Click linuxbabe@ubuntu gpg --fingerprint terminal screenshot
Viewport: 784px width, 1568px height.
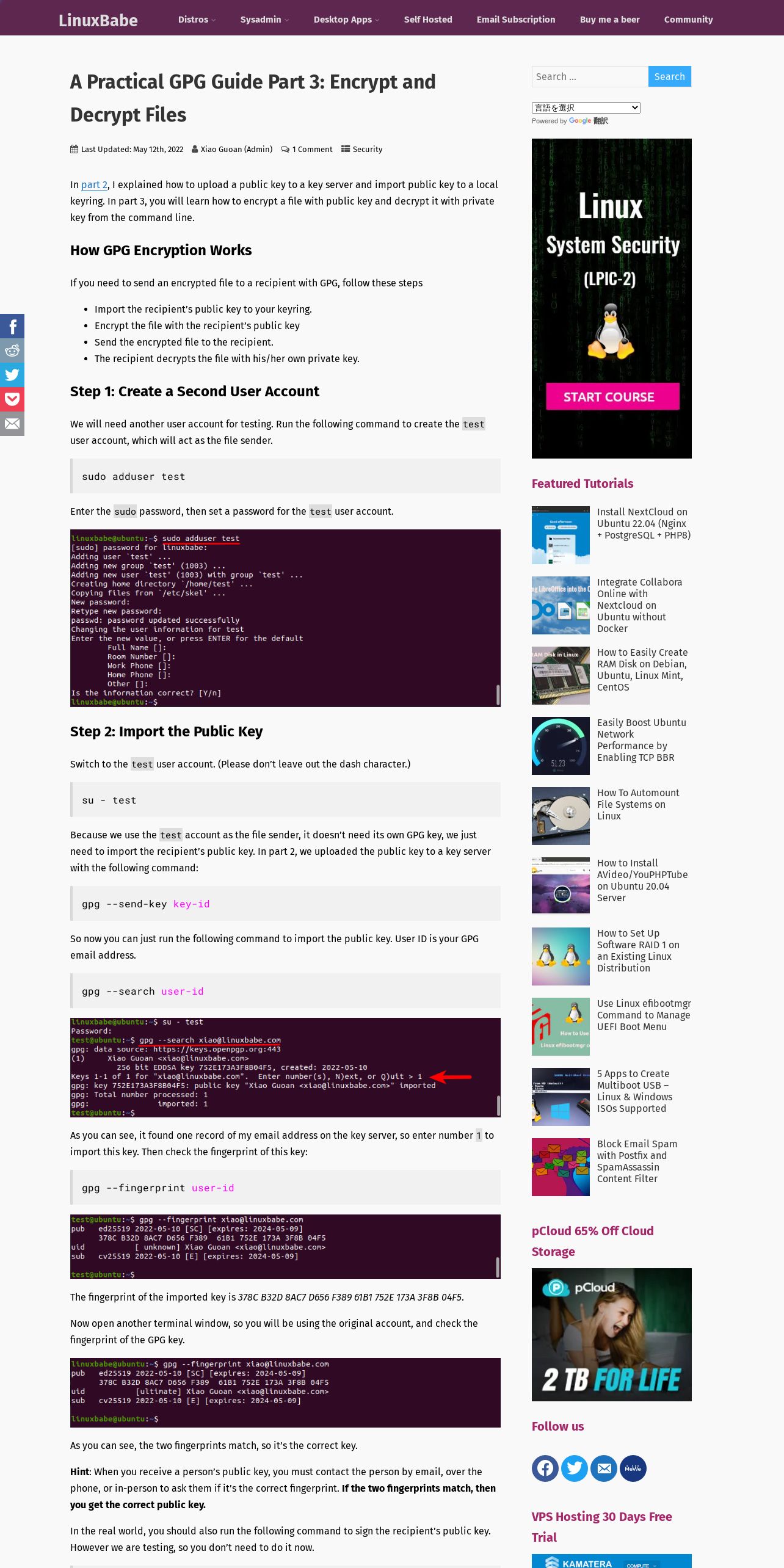coord(285,1393)
